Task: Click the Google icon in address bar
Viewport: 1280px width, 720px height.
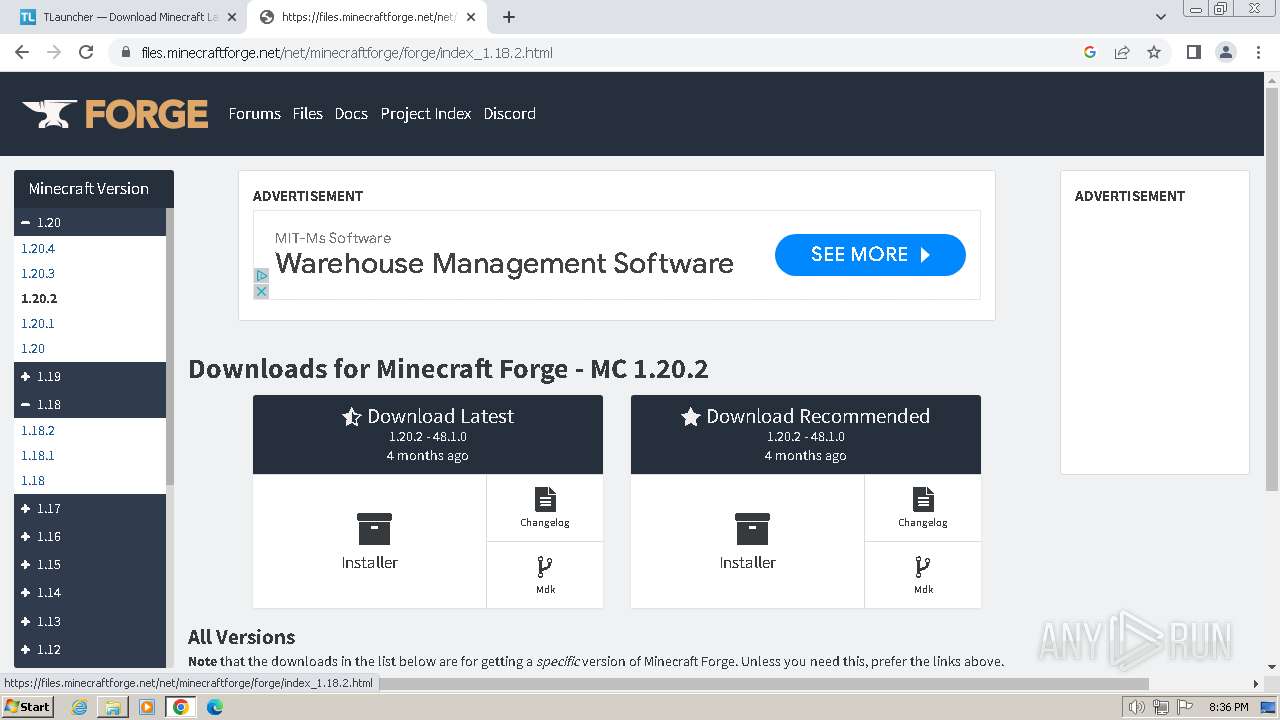Action: point(1090,52)
